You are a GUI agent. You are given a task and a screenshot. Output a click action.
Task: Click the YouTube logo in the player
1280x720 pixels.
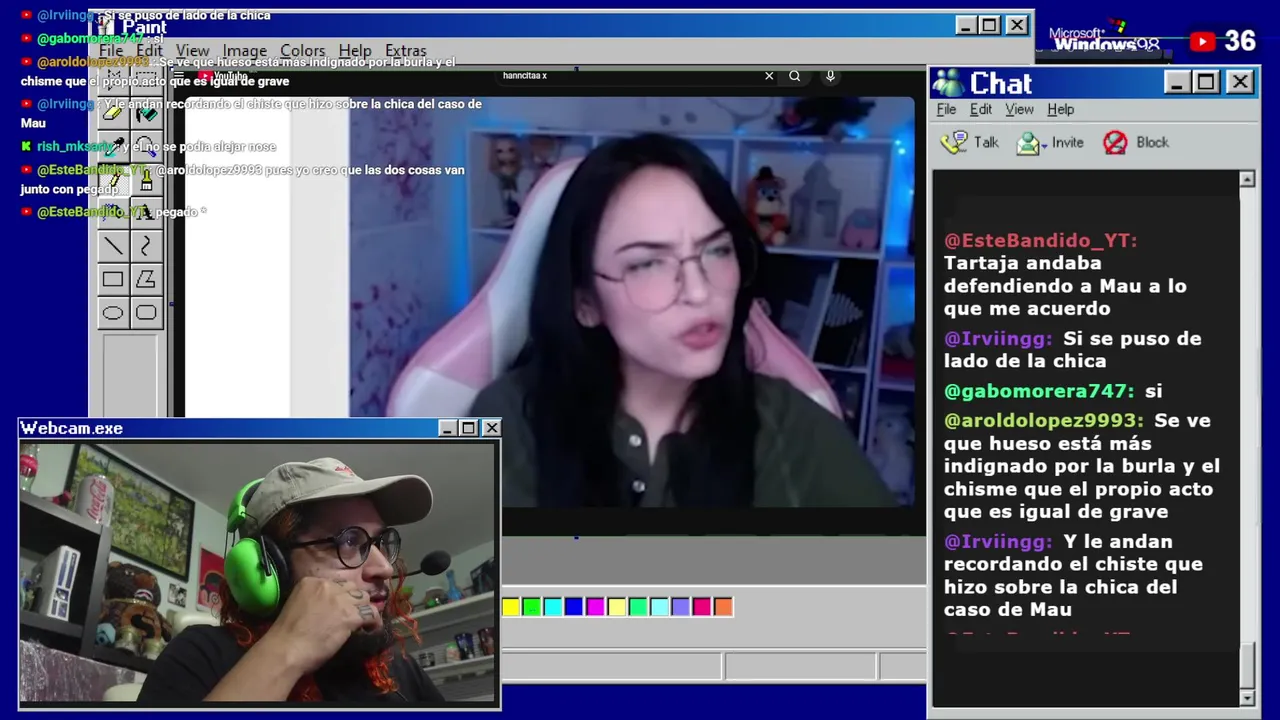[223, 76]
